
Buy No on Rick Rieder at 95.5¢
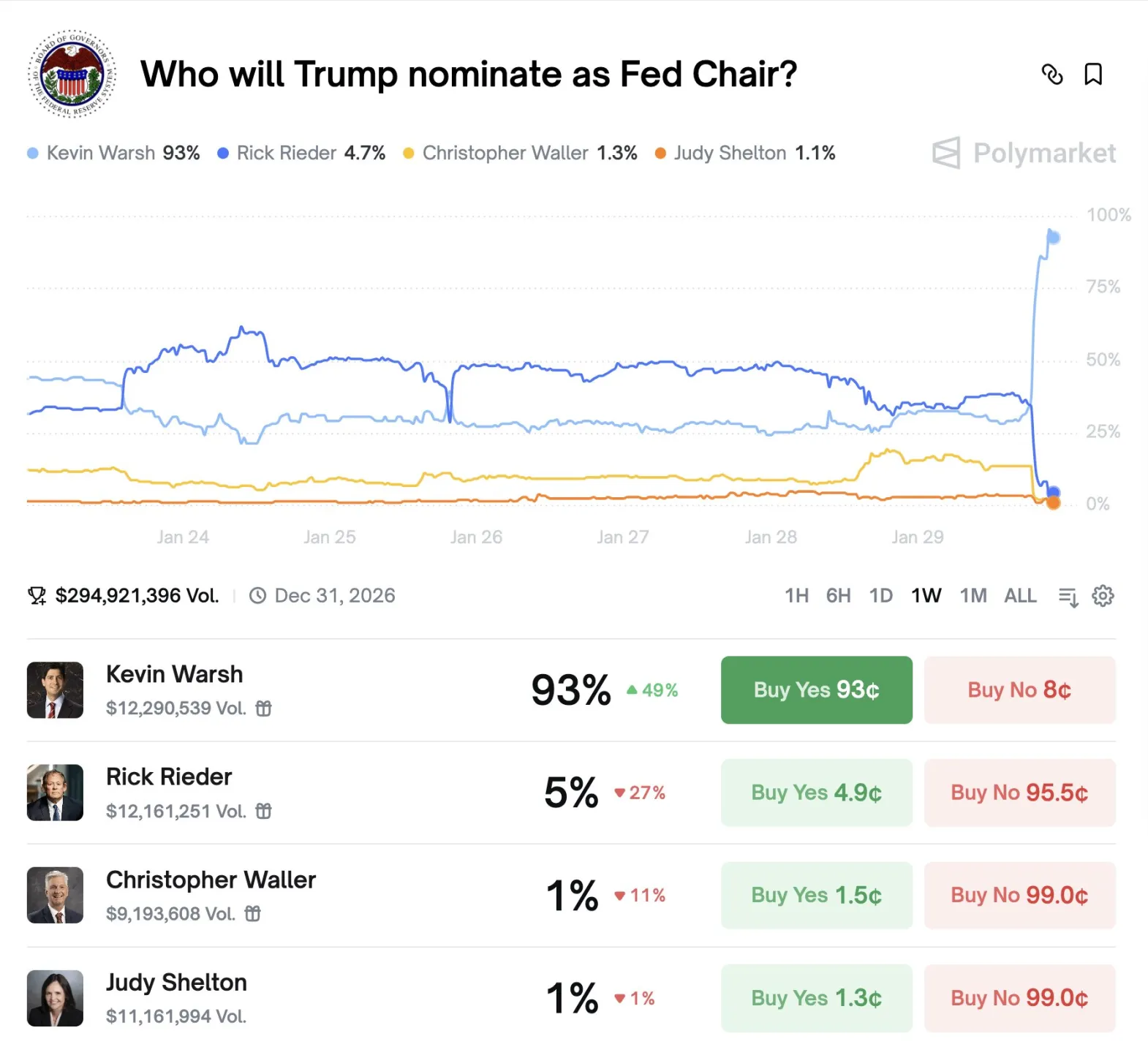pos(1020,793)
